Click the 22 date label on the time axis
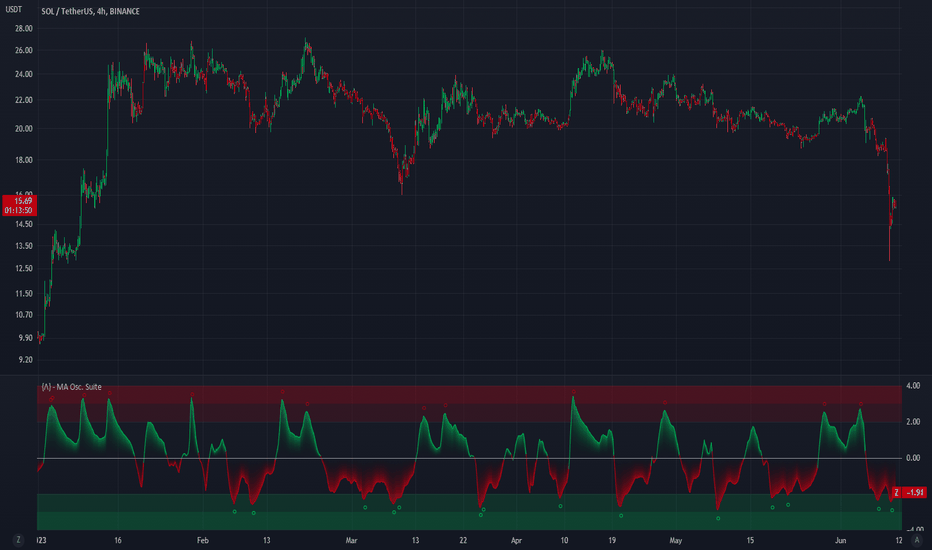Viewport: 932px width, 550px height. click(x=463, y=540)
